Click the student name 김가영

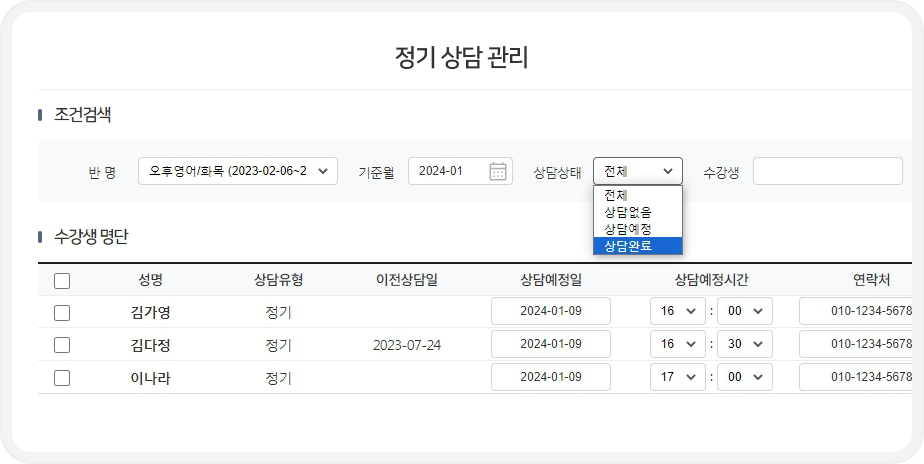click(150, 312)
